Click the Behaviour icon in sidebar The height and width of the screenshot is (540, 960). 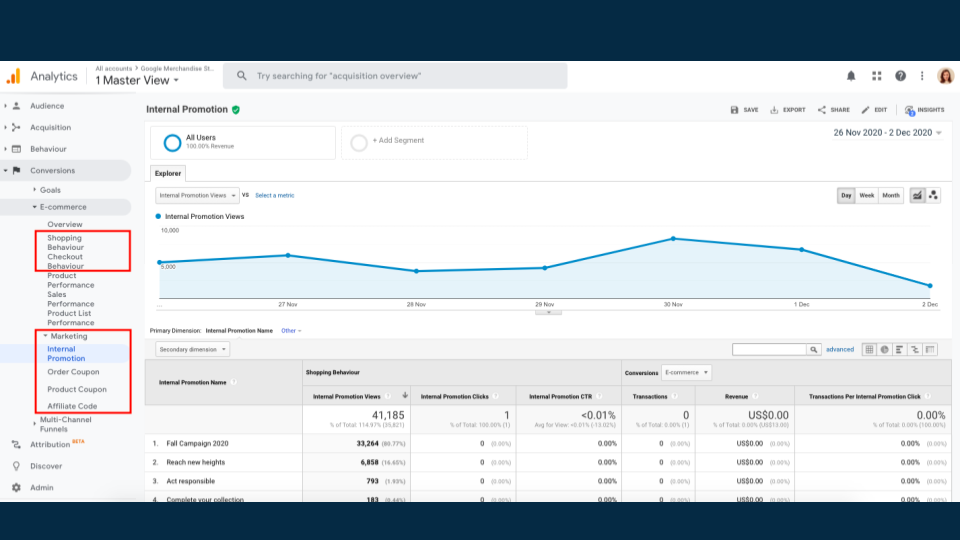(17, 149)
